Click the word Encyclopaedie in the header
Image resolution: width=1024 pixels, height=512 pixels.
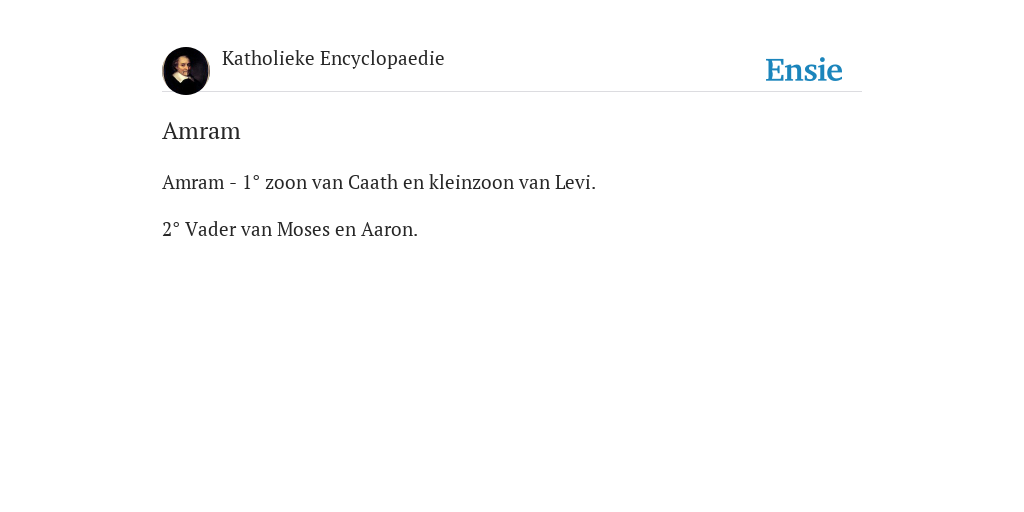click(x=382, y=58)
